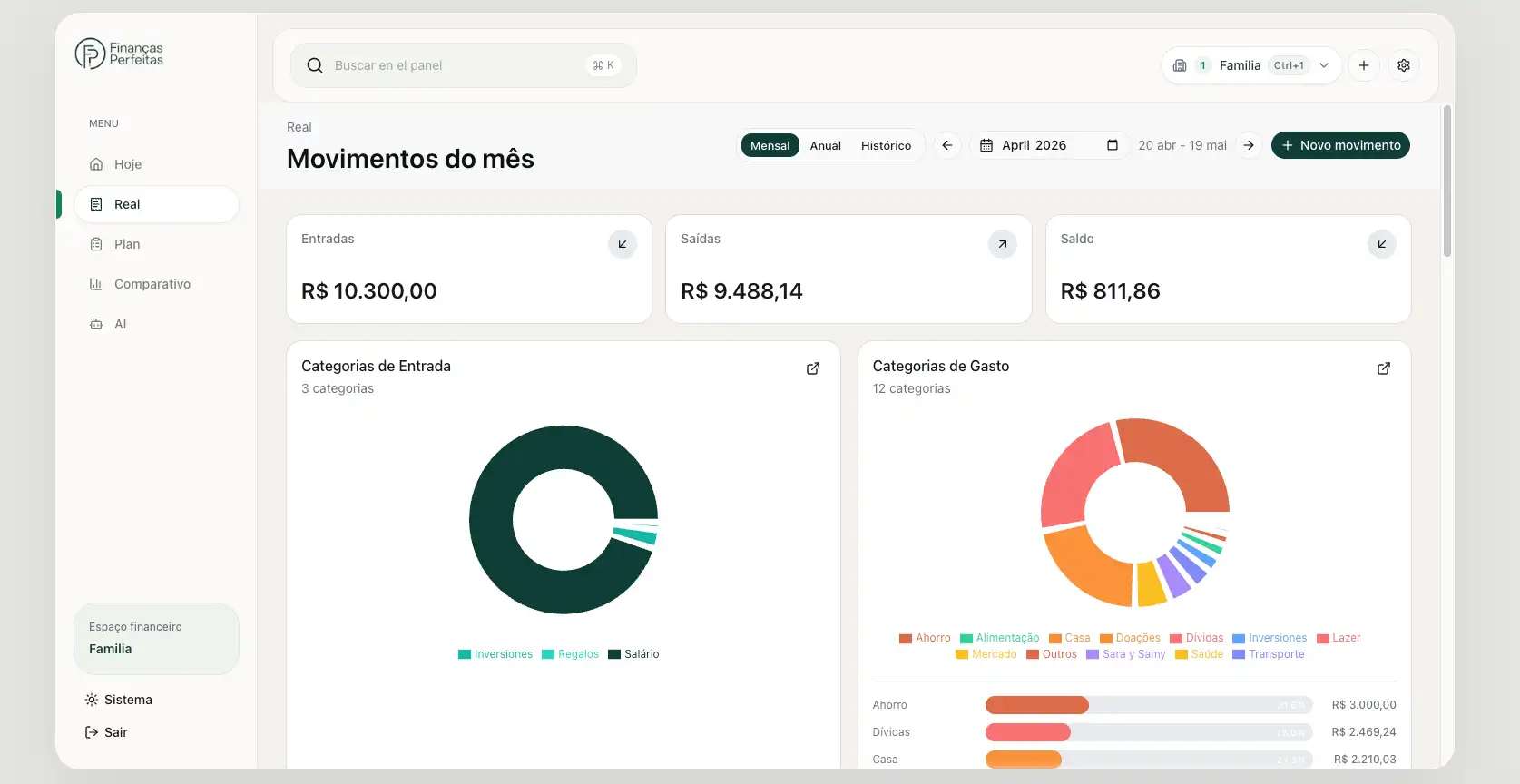The height and width of the screenshot is (784, 1520).
Task: Toggle Transporte legend item
Action: click(x=1269, y=654)
